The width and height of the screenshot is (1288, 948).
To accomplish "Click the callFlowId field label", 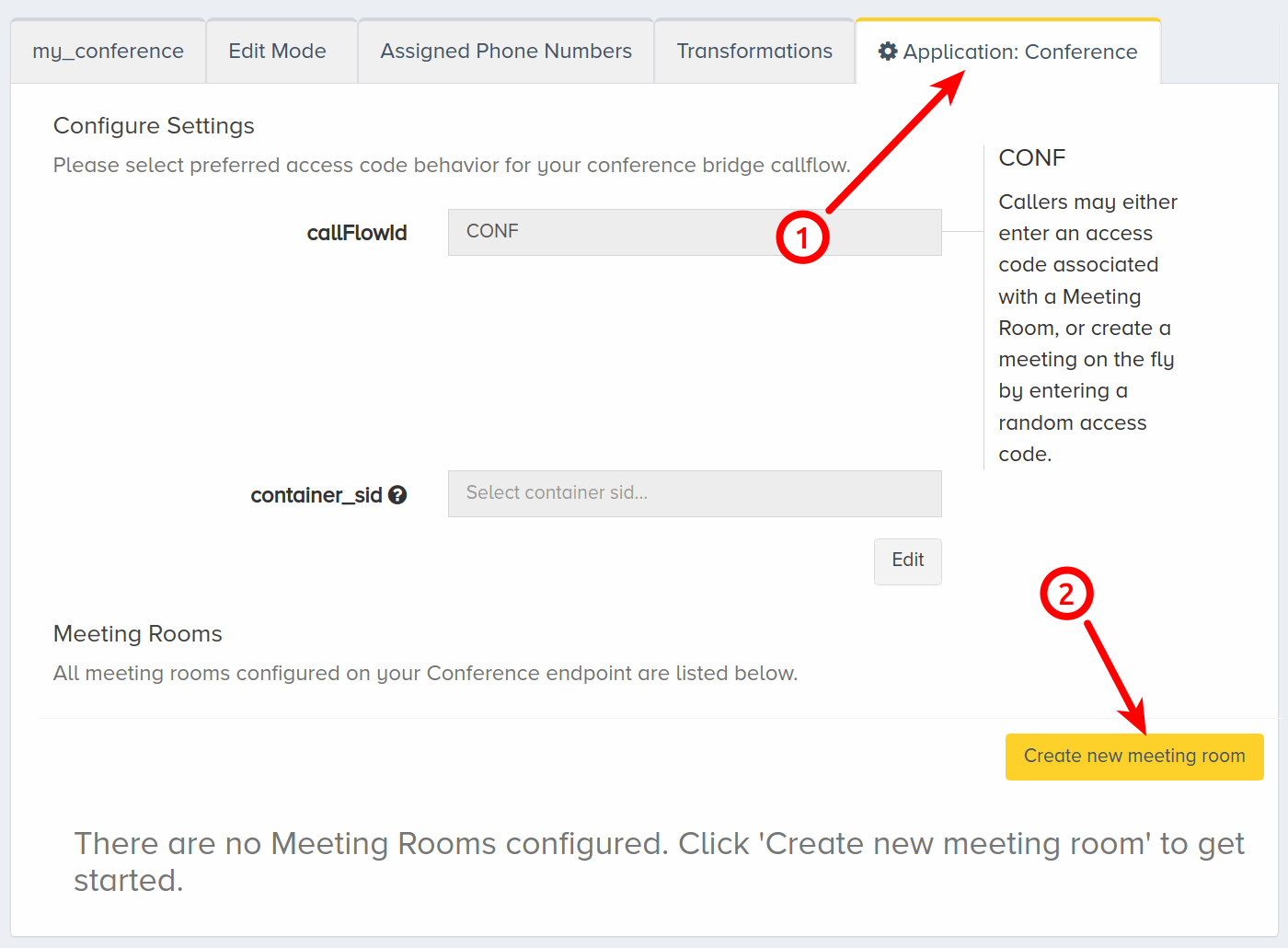I will pos(357,233).
